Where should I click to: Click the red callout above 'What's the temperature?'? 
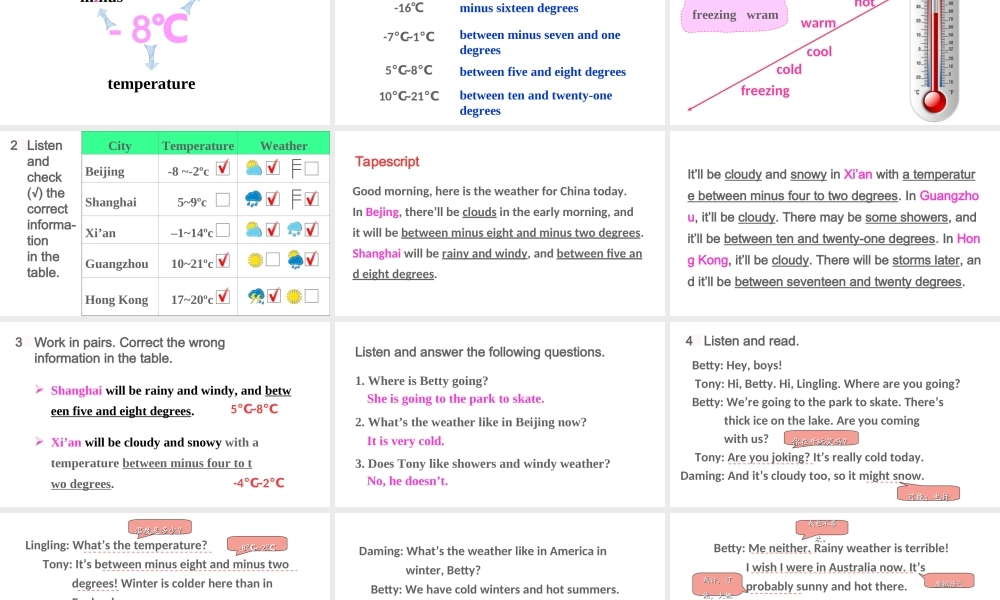pyautogui.click(x=159, y=528)
